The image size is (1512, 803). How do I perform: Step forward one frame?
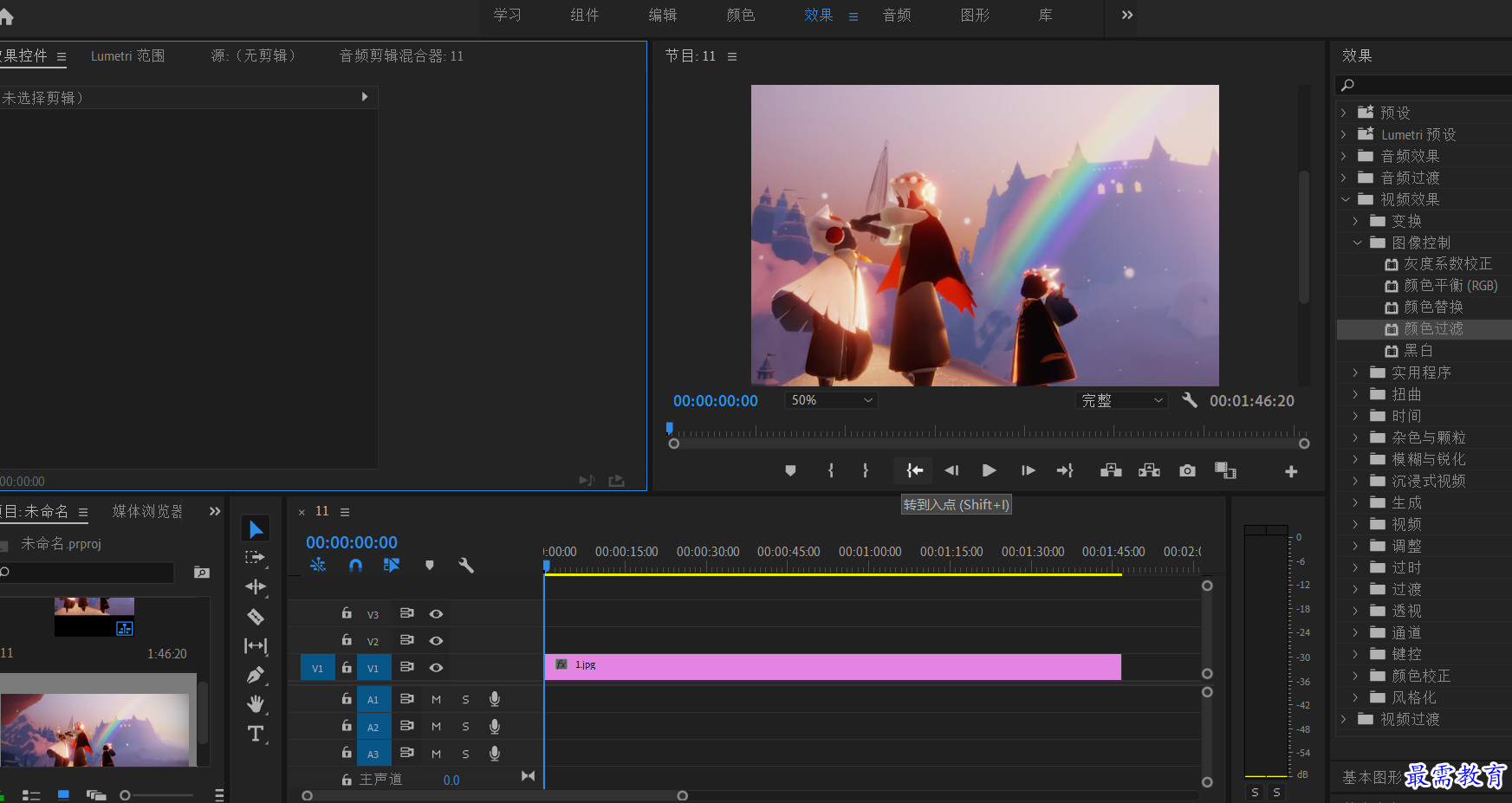pyautogui.click(x=1028, y=470)
